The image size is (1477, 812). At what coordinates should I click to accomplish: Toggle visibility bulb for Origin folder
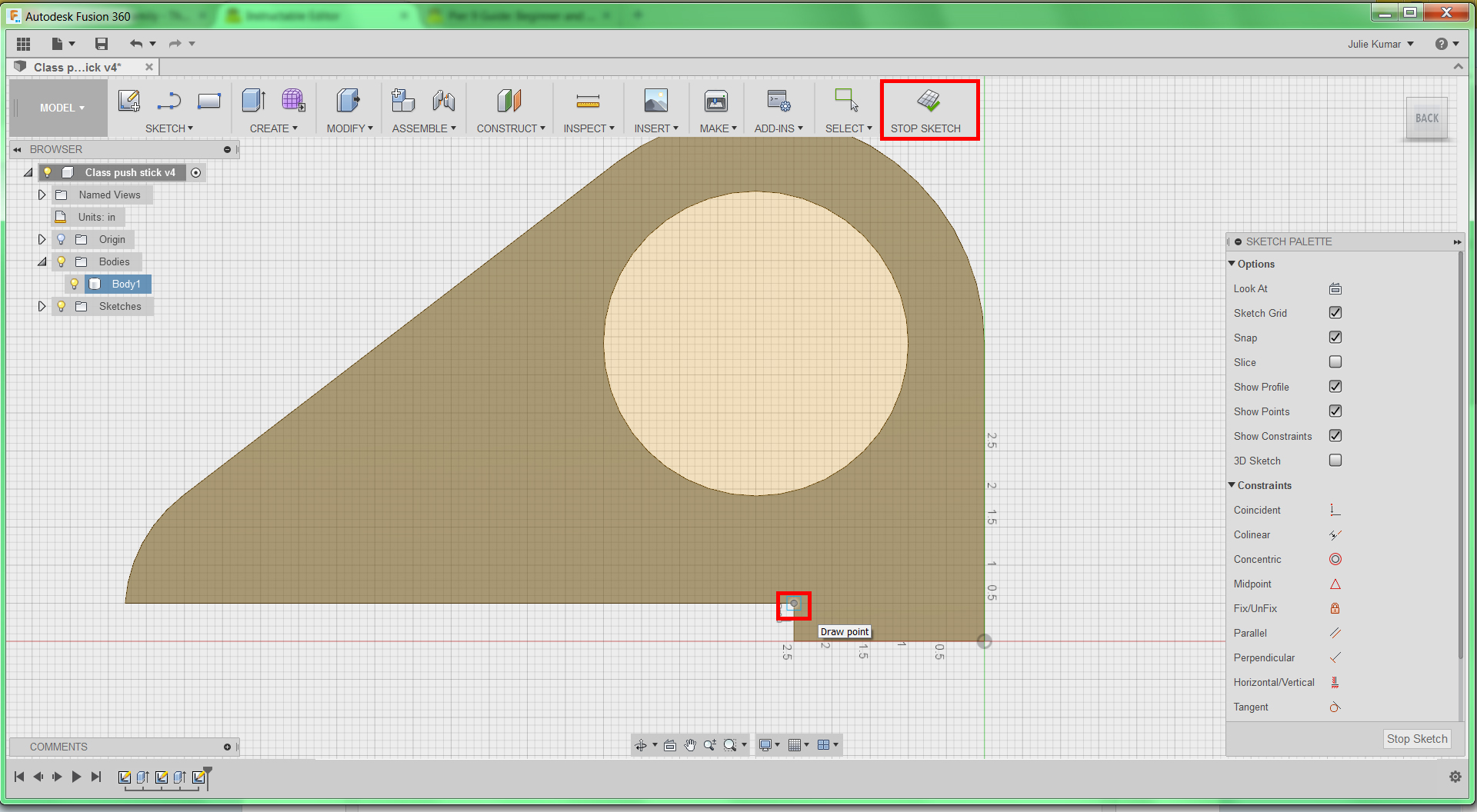[x=62, y=240]
